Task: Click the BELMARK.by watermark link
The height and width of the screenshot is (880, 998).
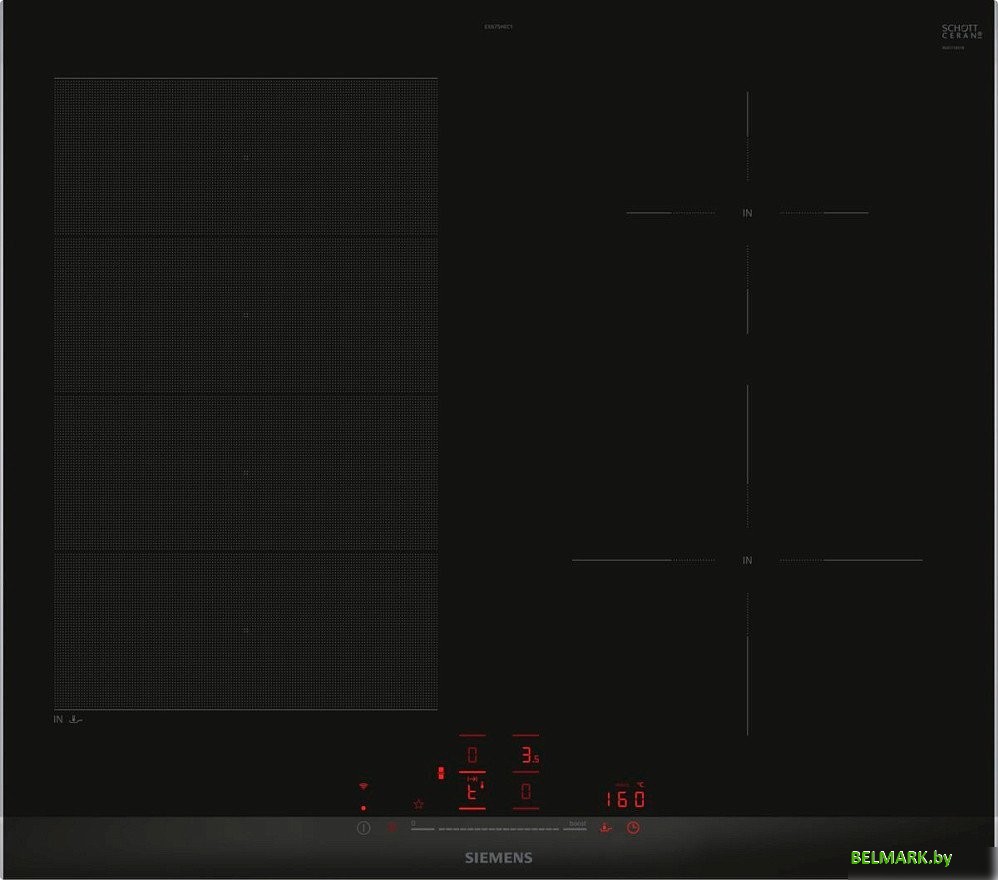Action: coord(901,858)
